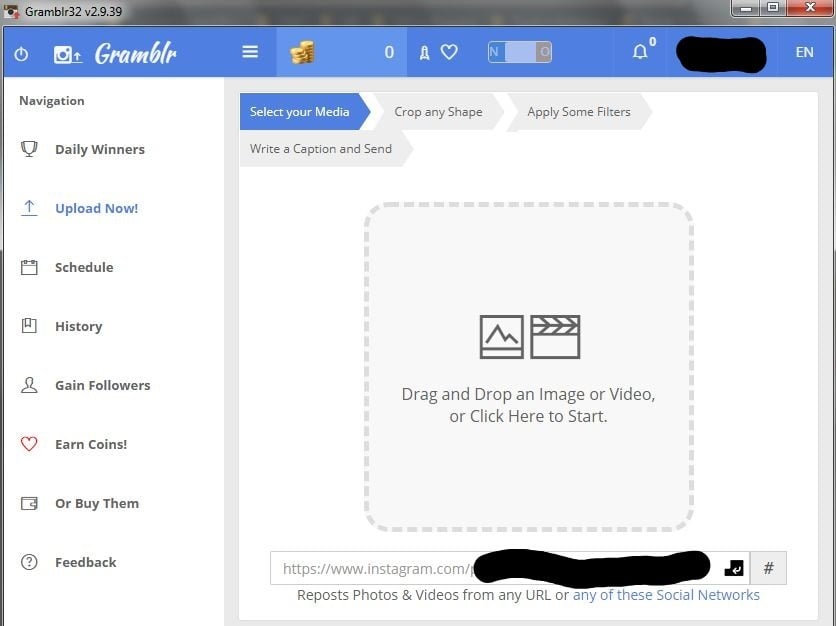Open Gain Followers in navigation
The height and width of the screenshot is (626, 836).
[x=102, y=386]
